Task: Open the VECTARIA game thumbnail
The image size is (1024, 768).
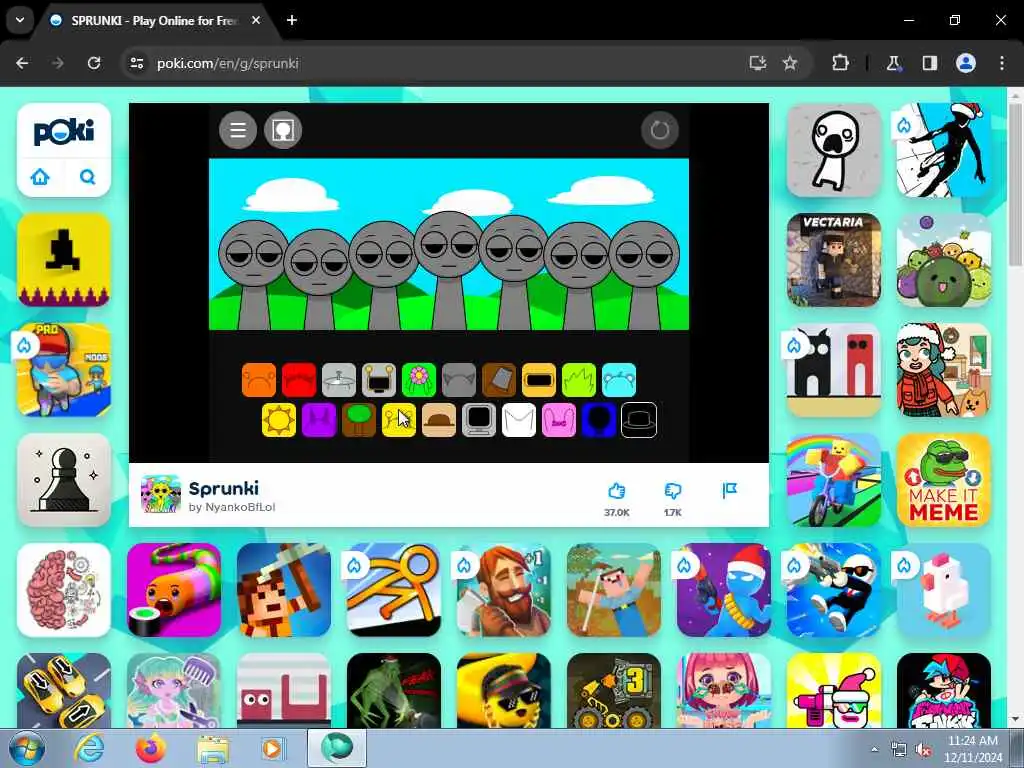Action: 834,260
